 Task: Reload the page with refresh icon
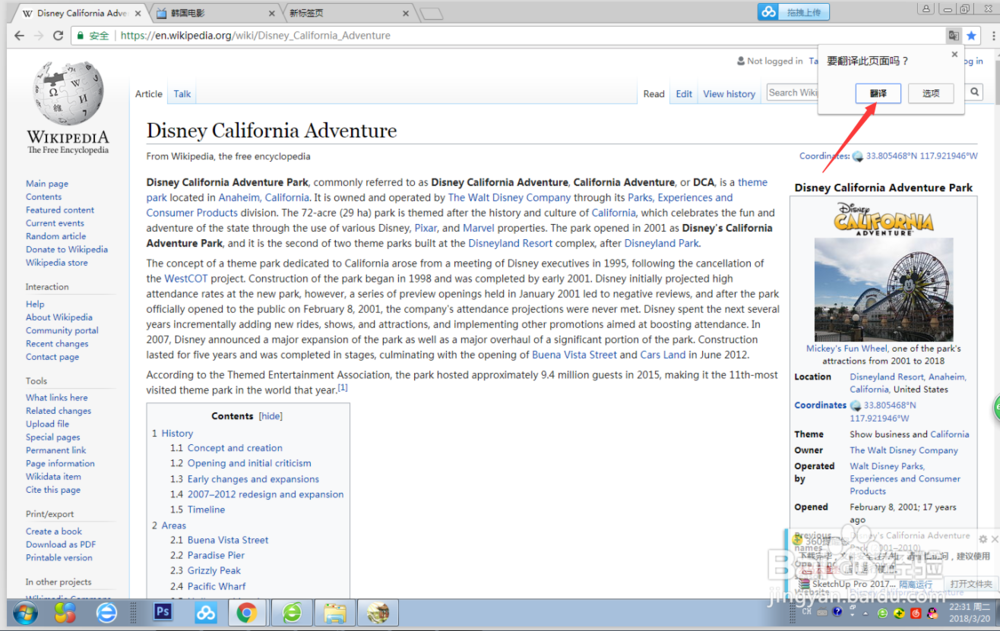click(58, 36)
